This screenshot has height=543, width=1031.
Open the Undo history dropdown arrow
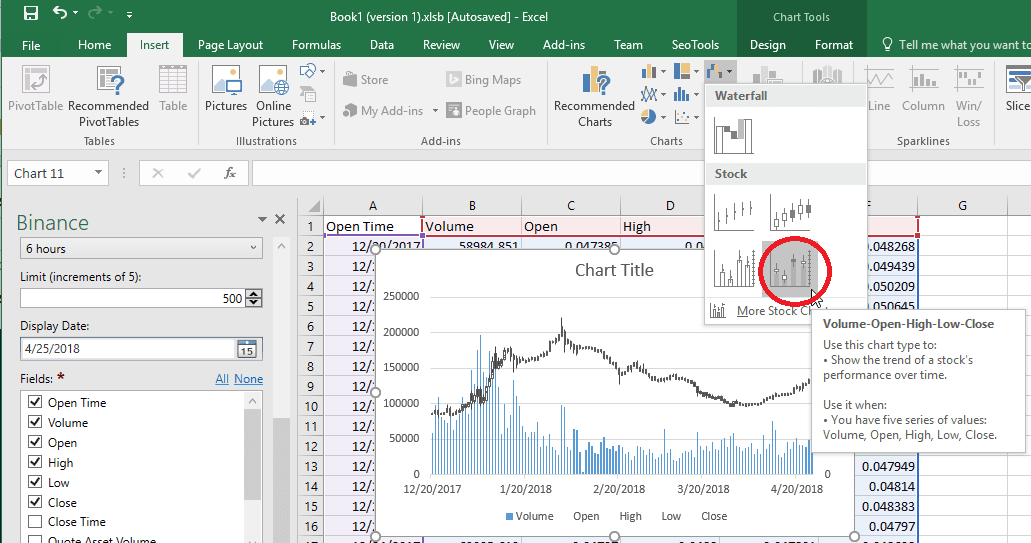click(x=76, y=13)
